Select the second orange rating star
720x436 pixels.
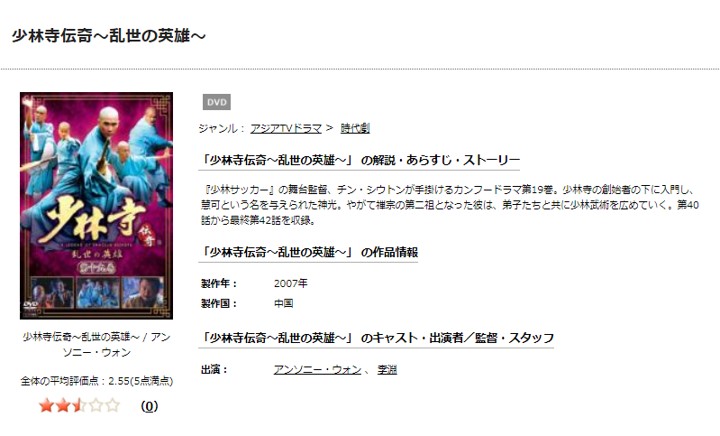(63, 405)
